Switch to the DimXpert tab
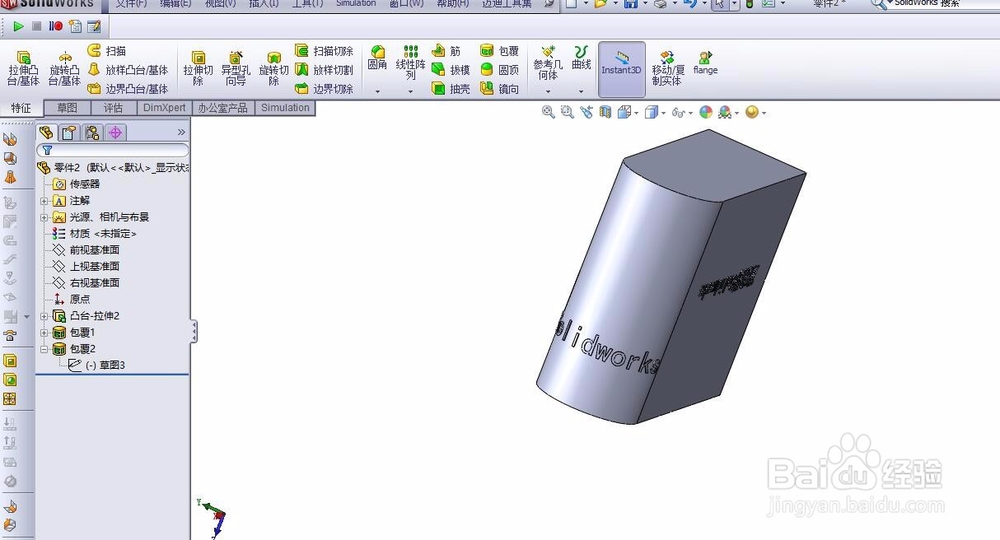The image size is (1000, 540). pos(164,108)
